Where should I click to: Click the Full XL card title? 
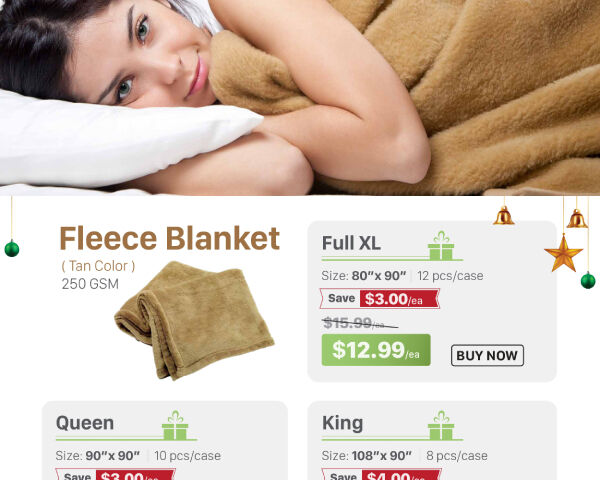pos(351,243)
